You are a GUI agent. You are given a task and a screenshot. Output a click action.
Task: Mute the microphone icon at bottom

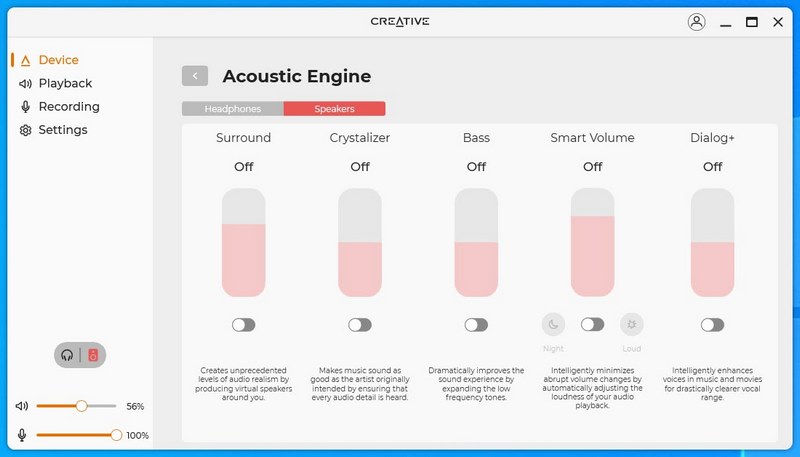click(x=22, y=435)
